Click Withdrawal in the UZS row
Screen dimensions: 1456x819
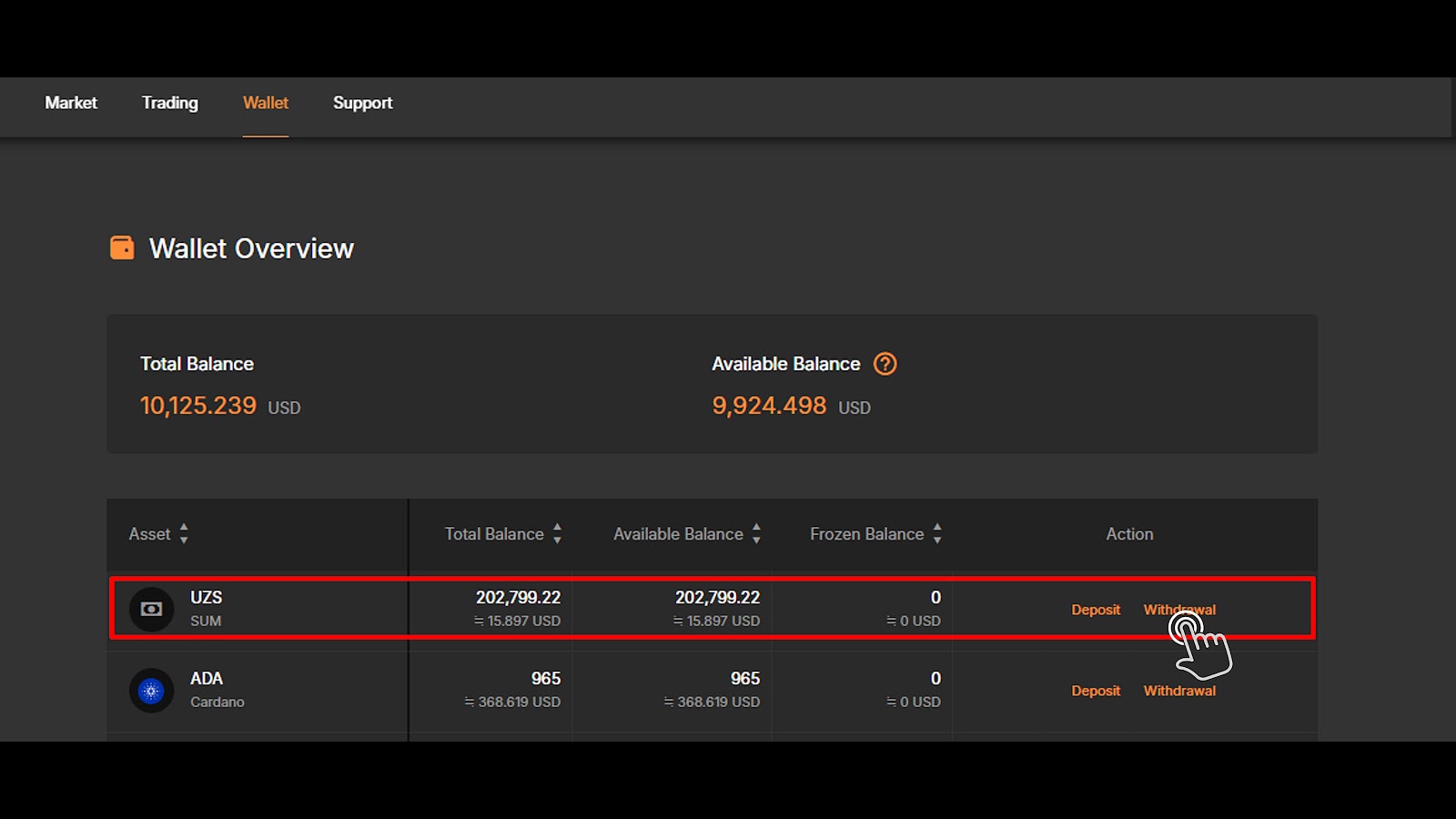[x=1179, y=610]
